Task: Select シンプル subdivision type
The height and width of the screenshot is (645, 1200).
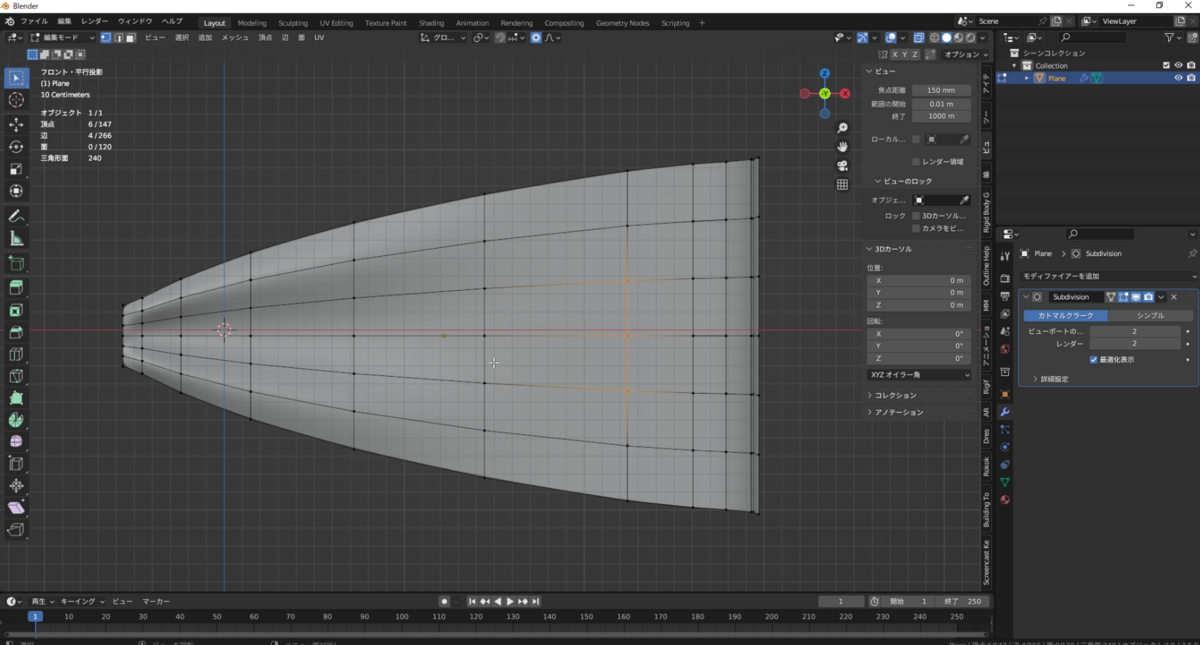Action: click(x=1150, y=315)
